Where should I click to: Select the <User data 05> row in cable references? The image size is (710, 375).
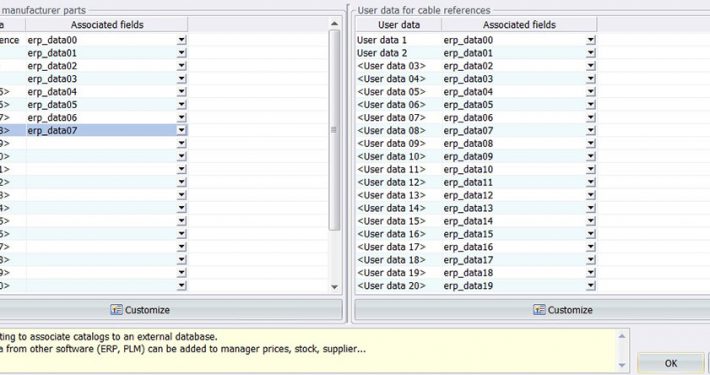(x=475, y=92)
